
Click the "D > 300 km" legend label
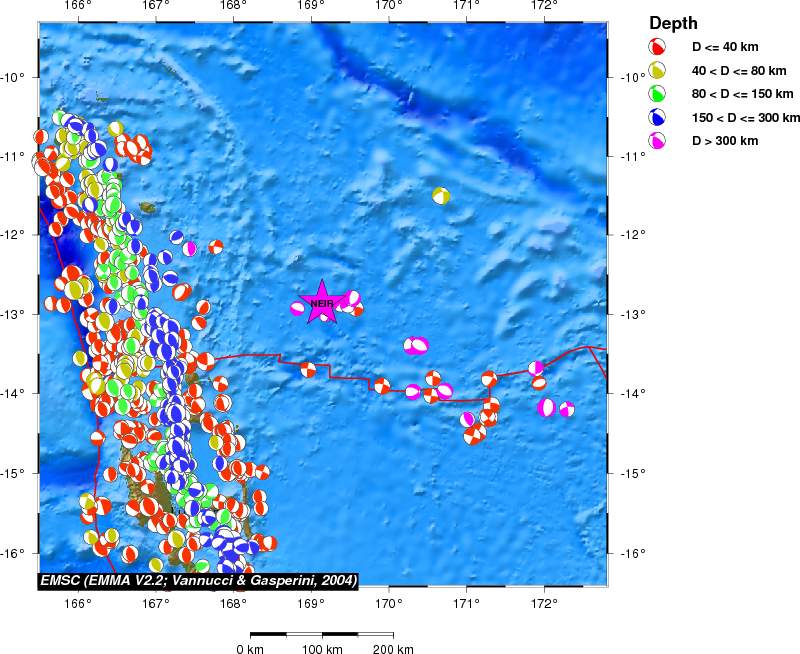(x=725, y=141)
